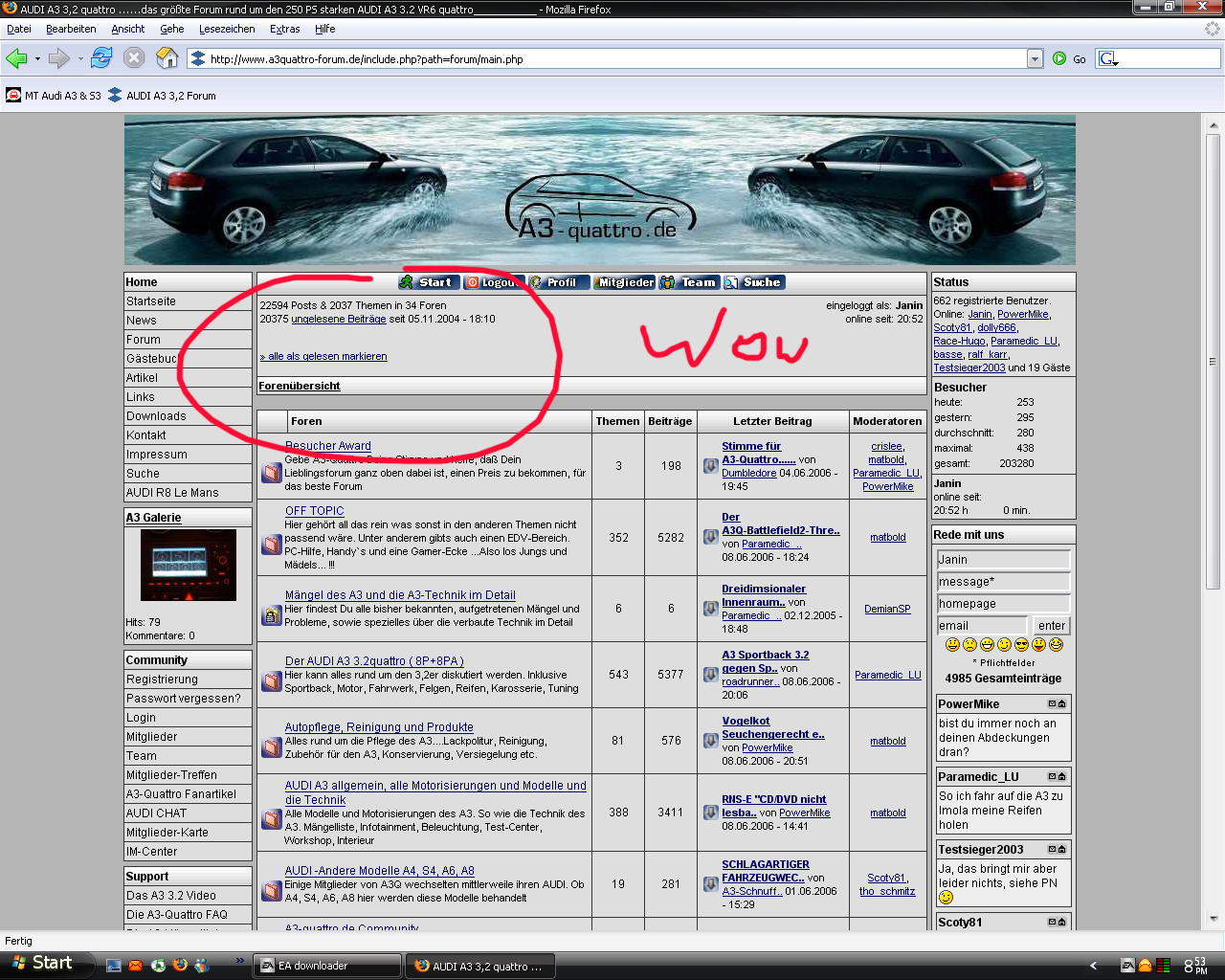
Task: Go back with the green back arrow
Action: [x=15, y=58]
